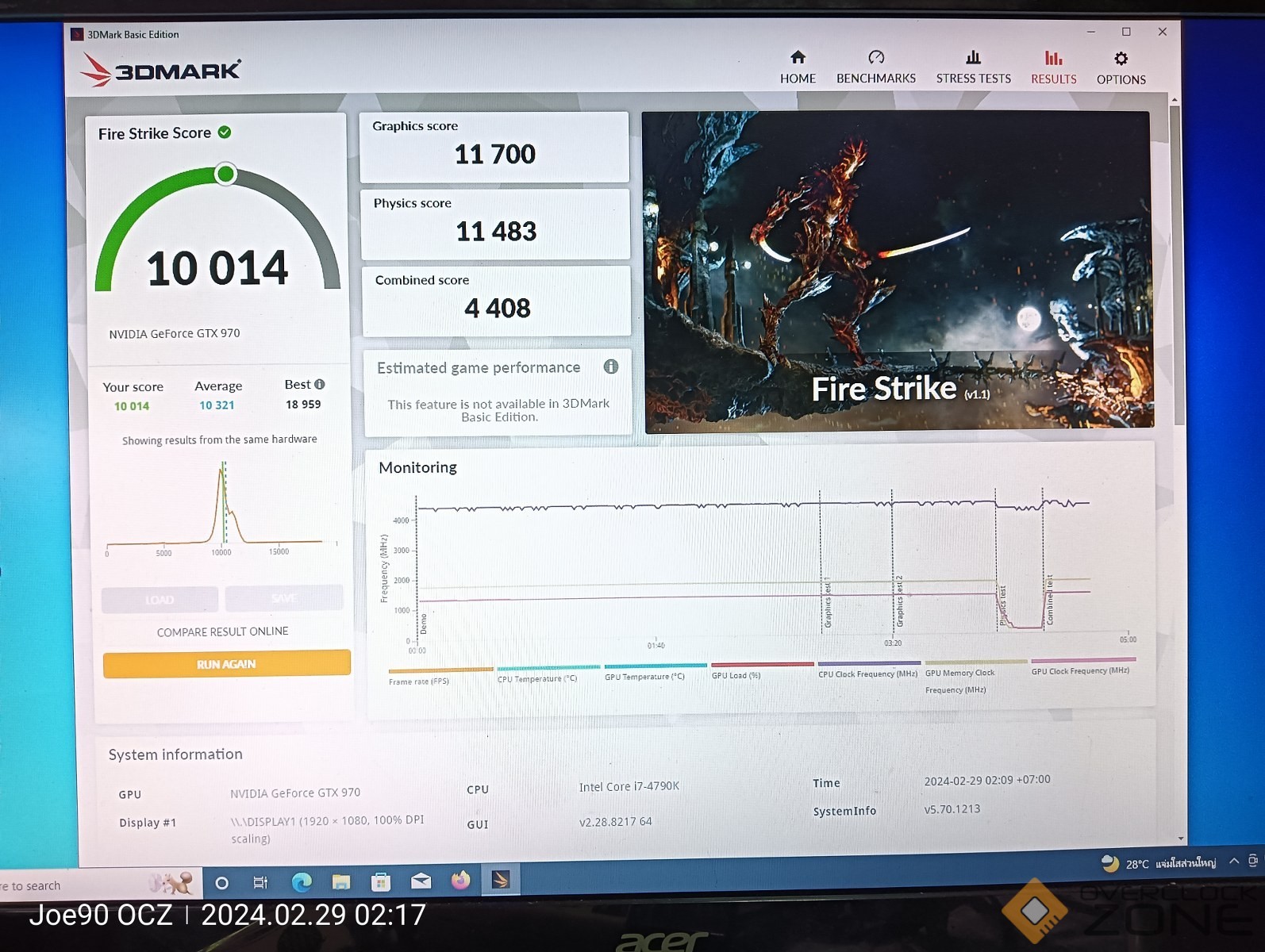Image resolution: width=1265 pixels, height=952 pixels.
Task: Open Microsoft Store from the taskbar
Action: click(x=381, y=881)
